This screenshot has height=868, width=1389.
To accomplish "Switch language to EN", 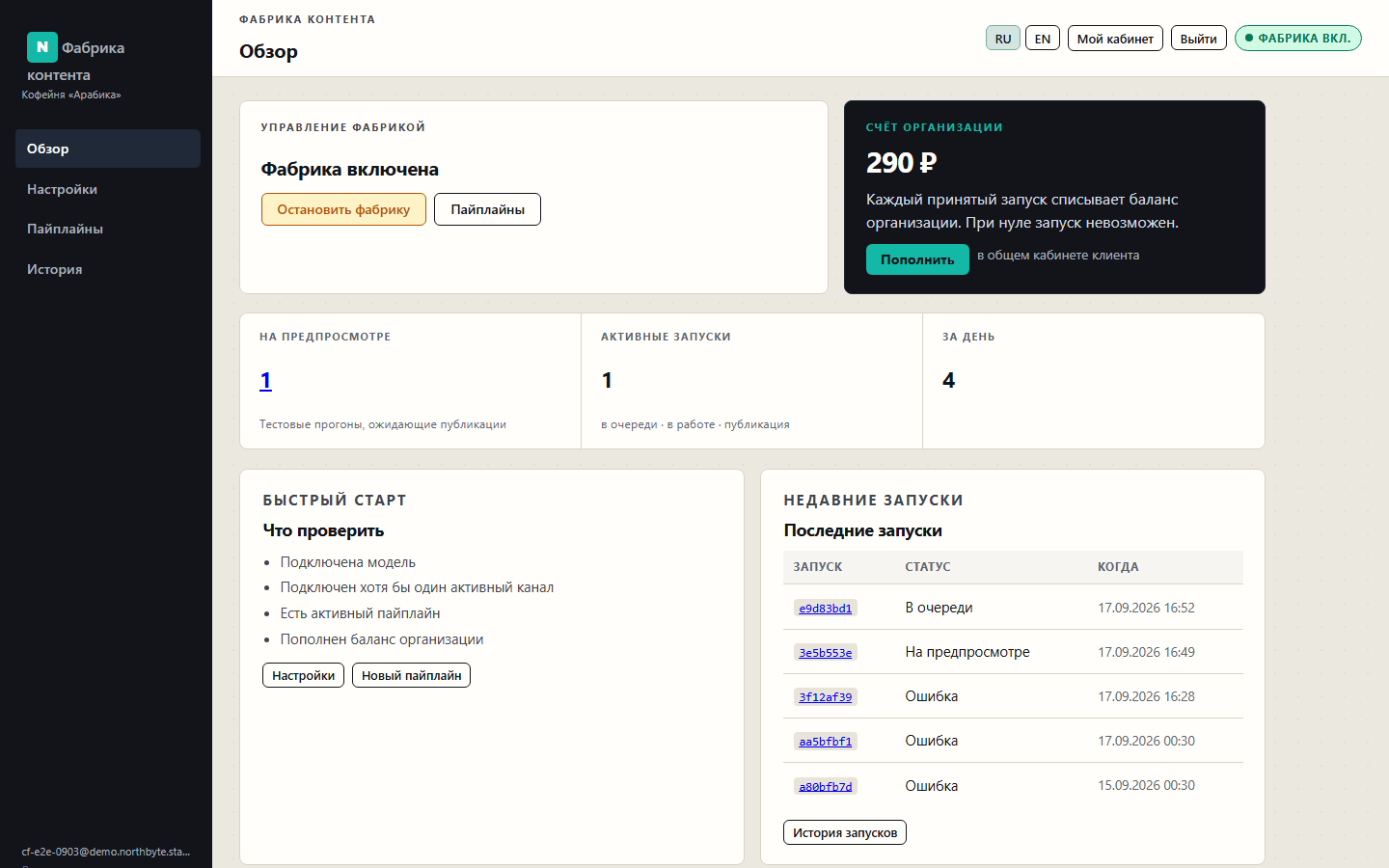I will tap(1043, 39).
